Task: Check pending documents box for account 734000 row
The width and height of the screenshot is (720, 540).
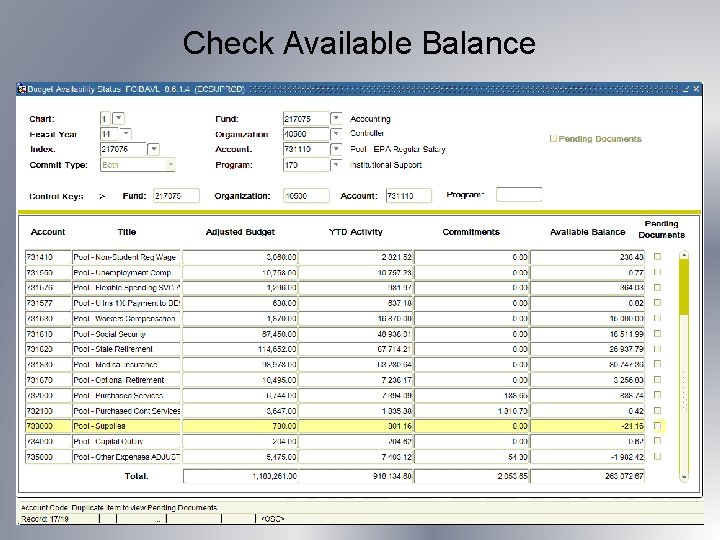Action: [658, 441]
